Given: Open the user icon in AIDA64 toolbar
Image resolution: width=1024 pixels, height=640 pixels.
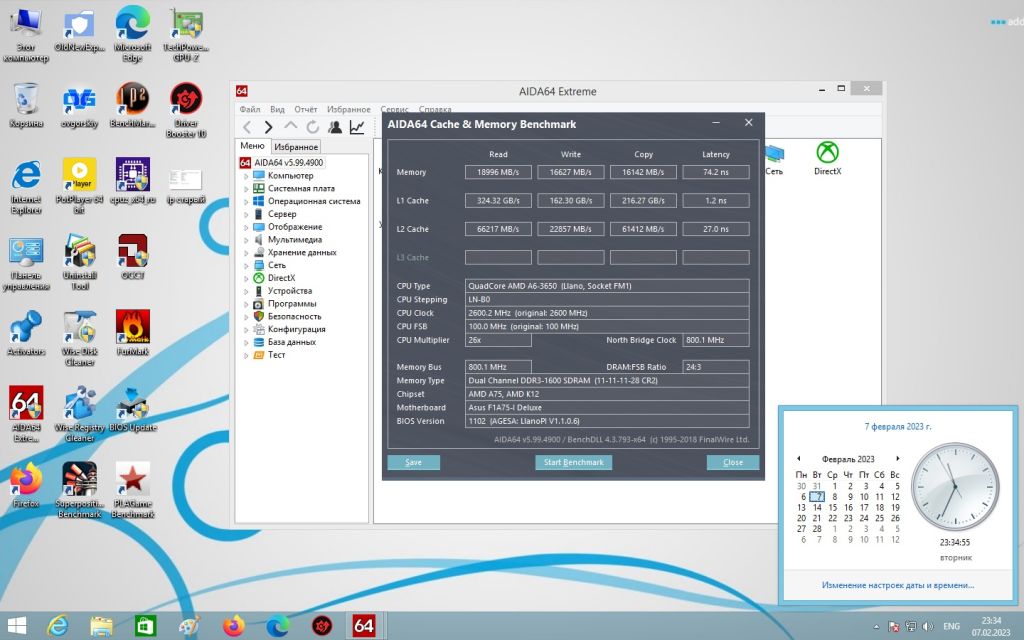Looking at the screenshot, I should 335,127.
